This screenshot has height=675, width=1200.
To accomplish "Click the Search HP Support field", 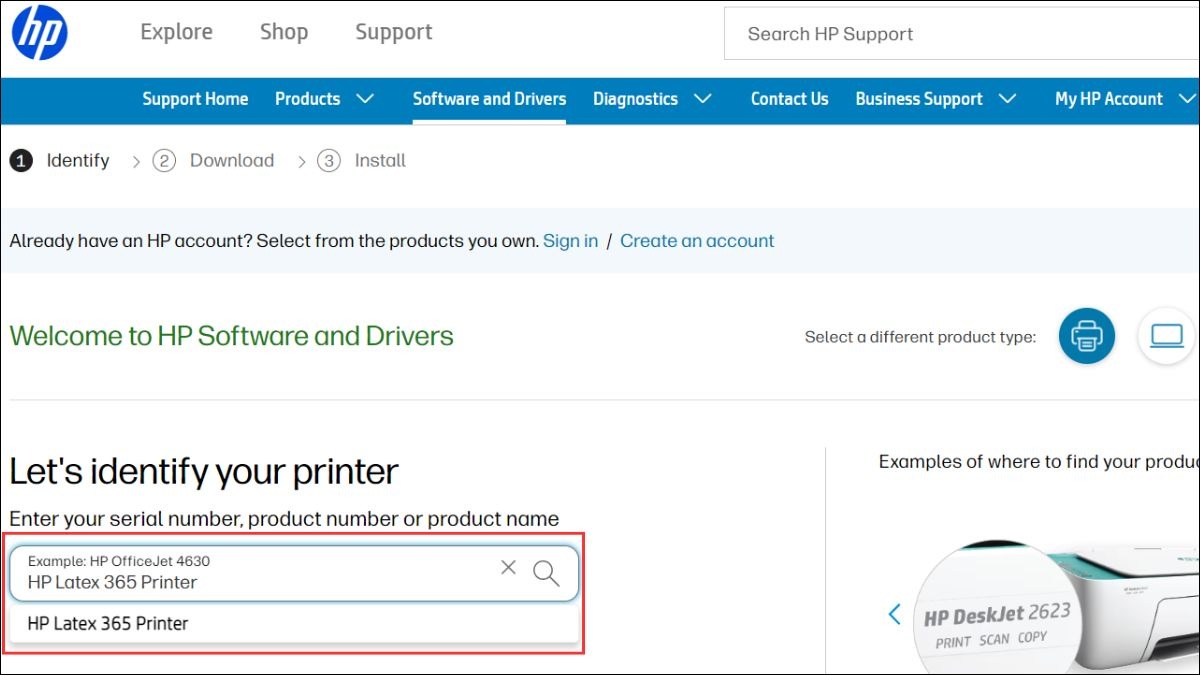I will coord(961,34).
